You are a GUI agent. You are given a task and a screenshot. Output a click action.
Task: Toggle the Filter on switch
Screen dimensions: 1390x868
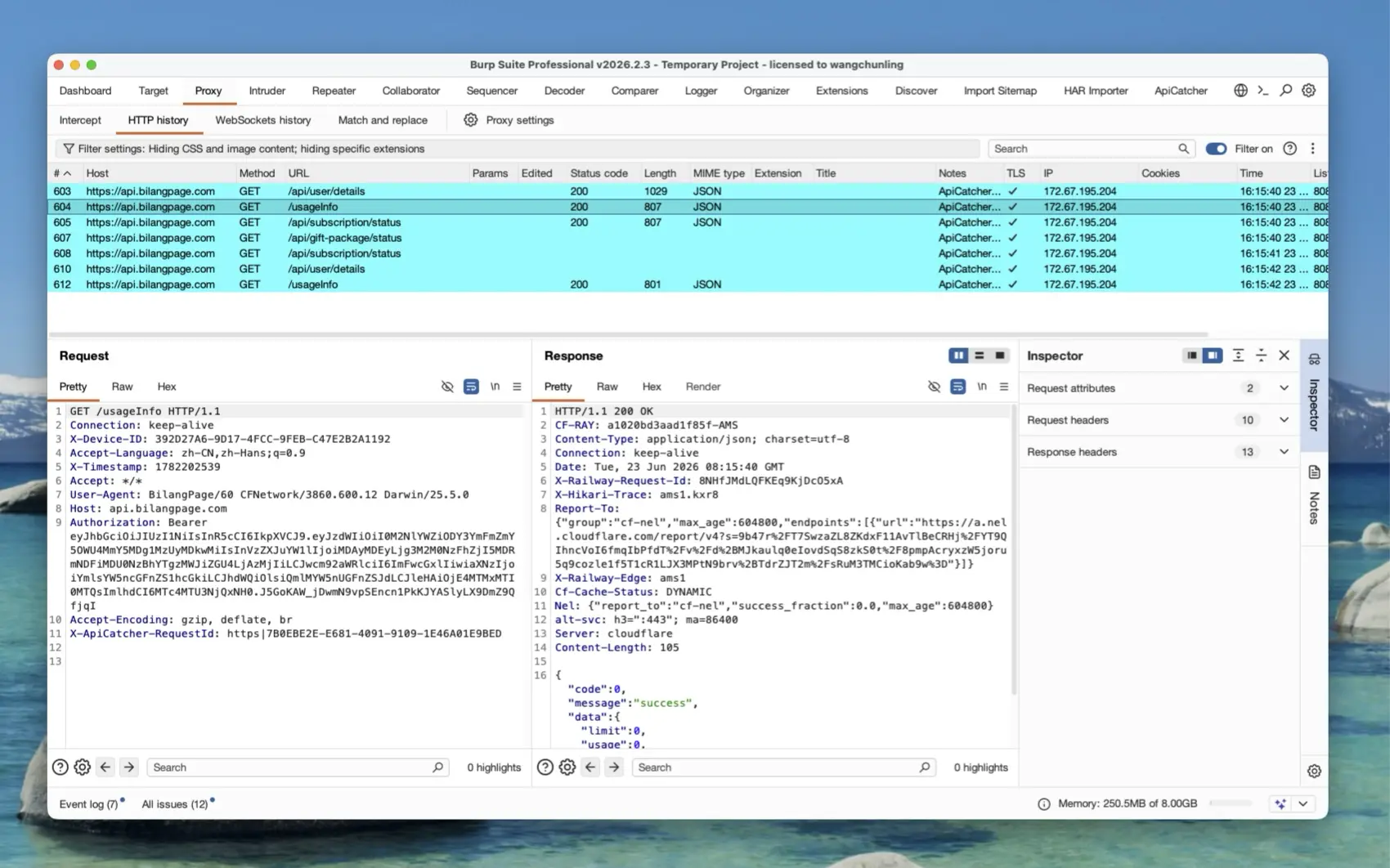(x=1216, y=149)
